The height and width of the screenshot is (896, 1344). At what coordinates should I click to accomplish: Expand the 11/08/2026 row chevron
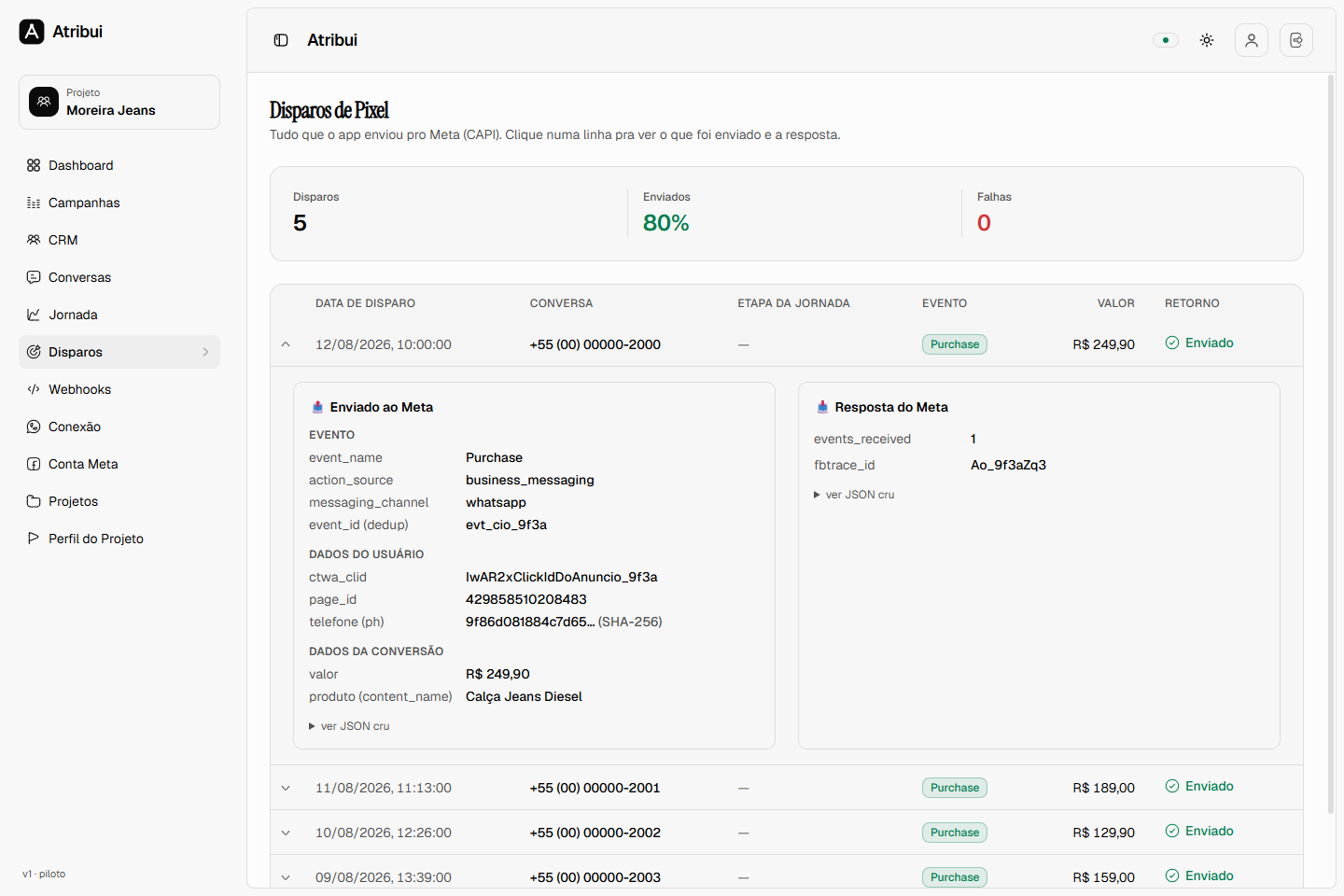[x=286, y=788]
